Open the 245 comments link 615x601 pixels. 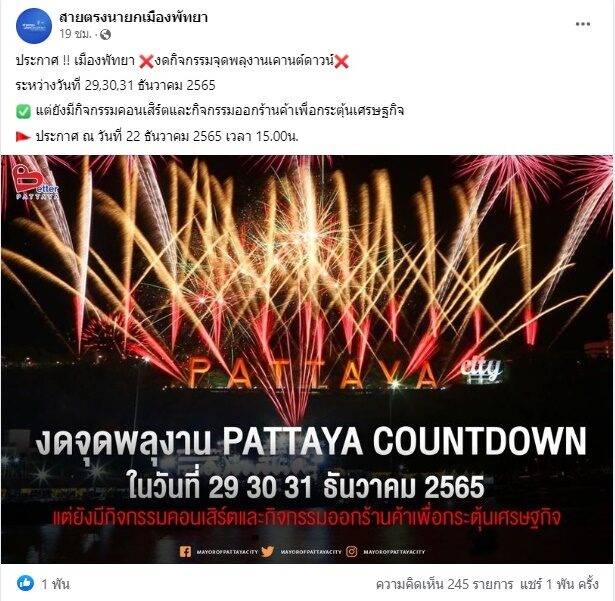point(444,584)
